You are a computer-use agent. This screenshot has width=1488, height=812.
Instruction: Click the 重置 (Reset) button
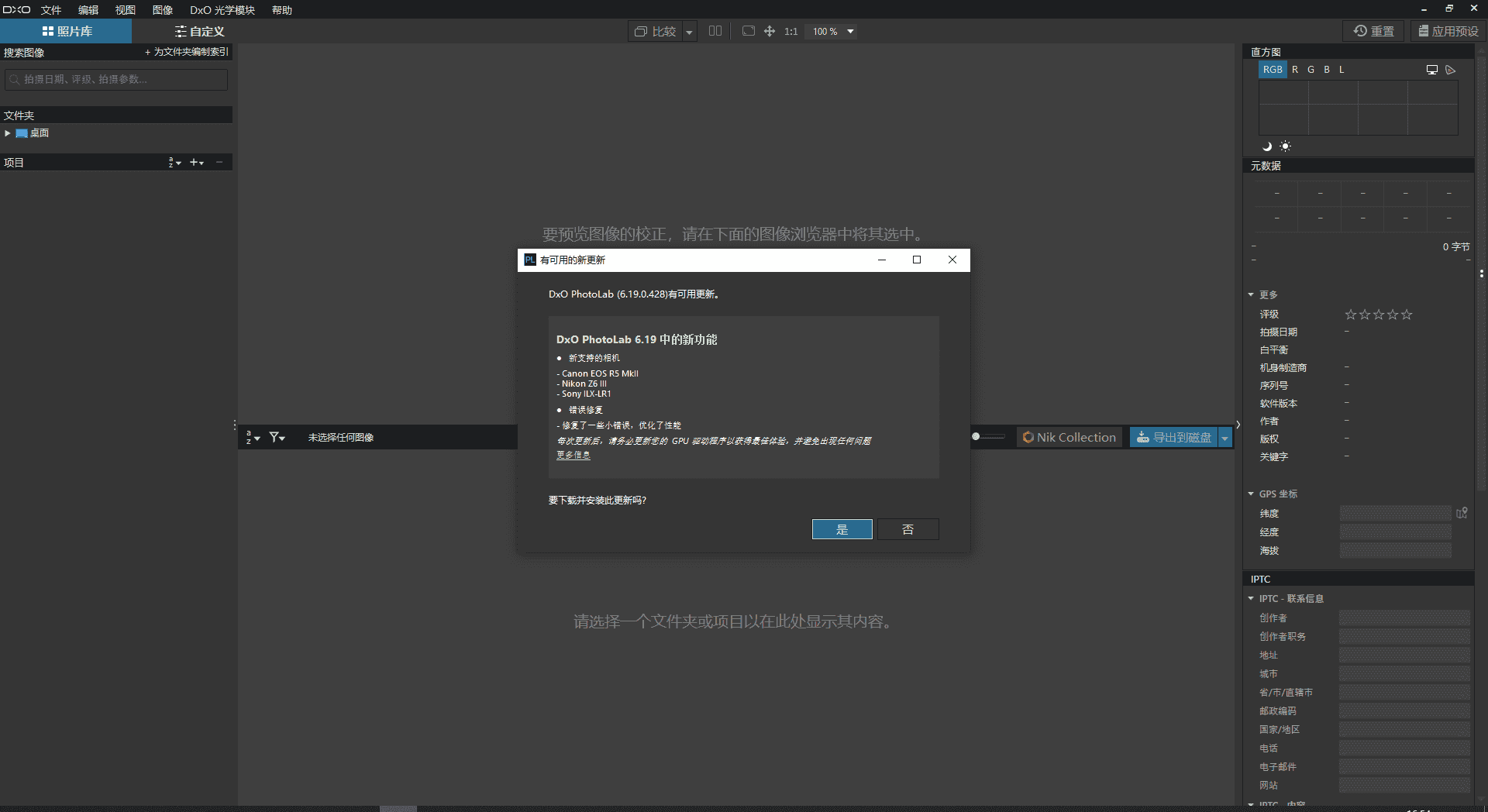click(1374, 31)
